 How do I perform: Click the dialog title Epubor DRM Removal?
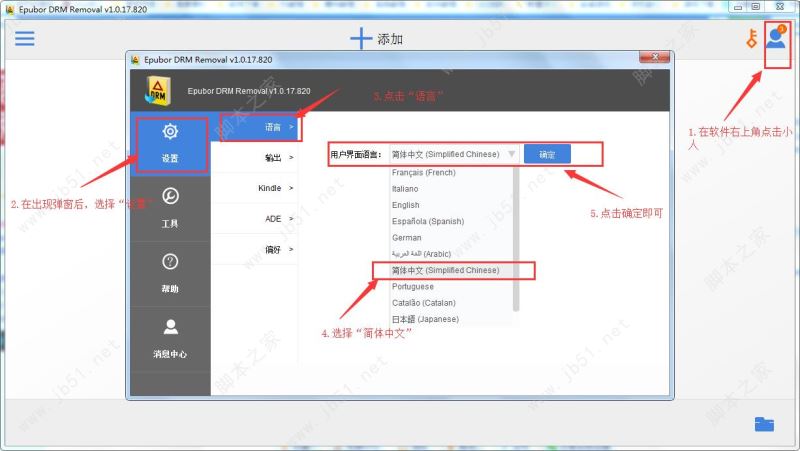point(208,60)
